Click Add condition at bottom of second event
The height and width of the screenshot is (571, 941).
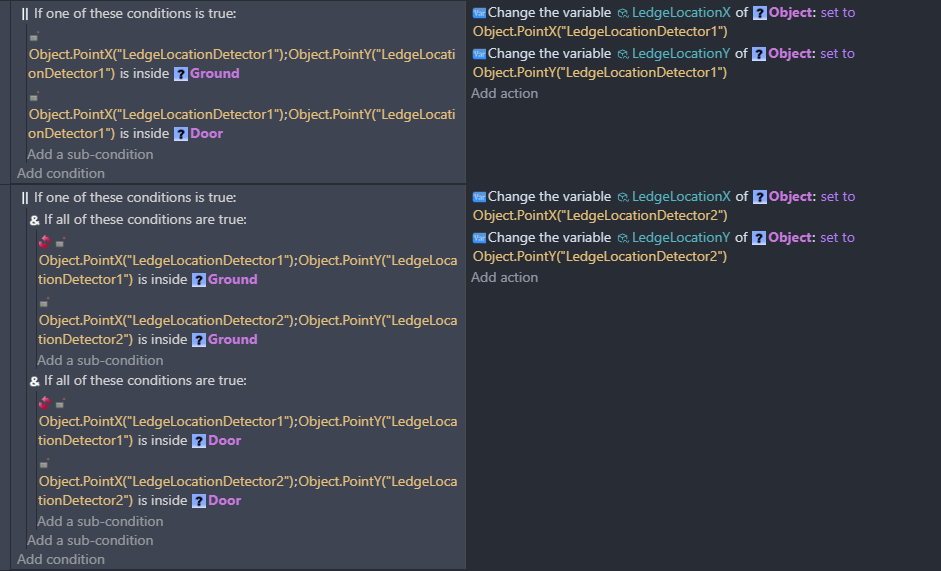(61, 560)
